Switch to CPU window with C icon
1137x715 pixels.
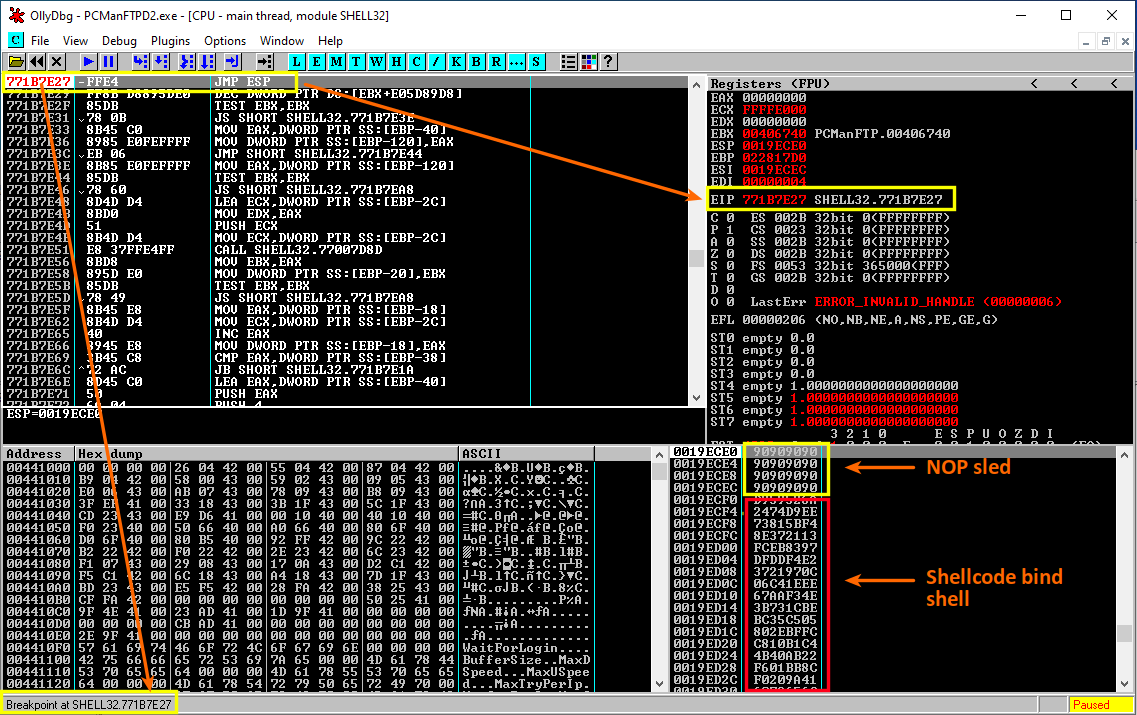click(416, 62)
